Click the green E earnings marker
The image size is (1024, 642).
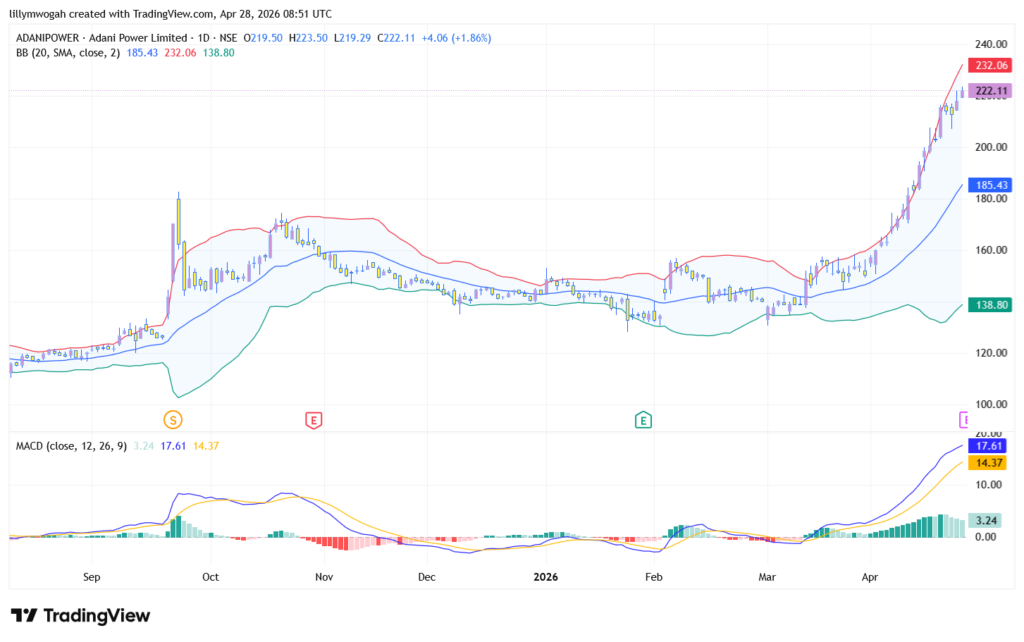642,420
